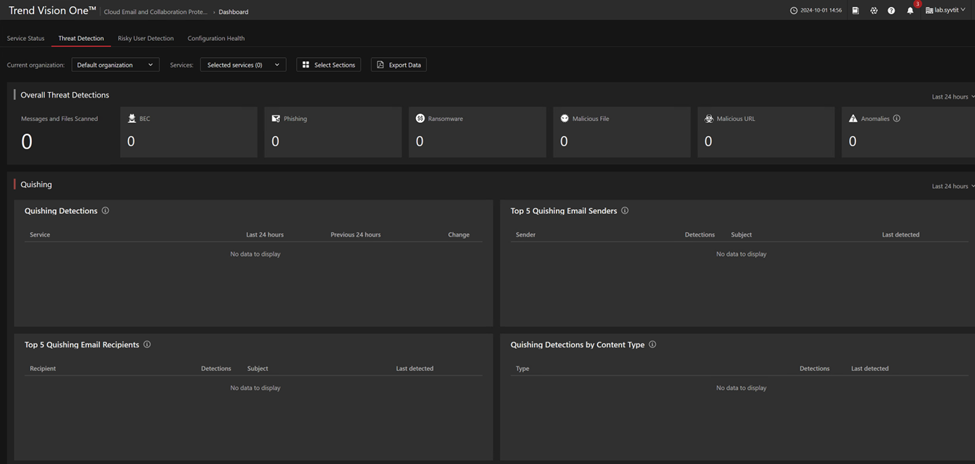Click info icon beside Top 5 Quishing Email Senders
Image resolution: width=975 pixels, height=464 pixels.
(x=625, y=210)
